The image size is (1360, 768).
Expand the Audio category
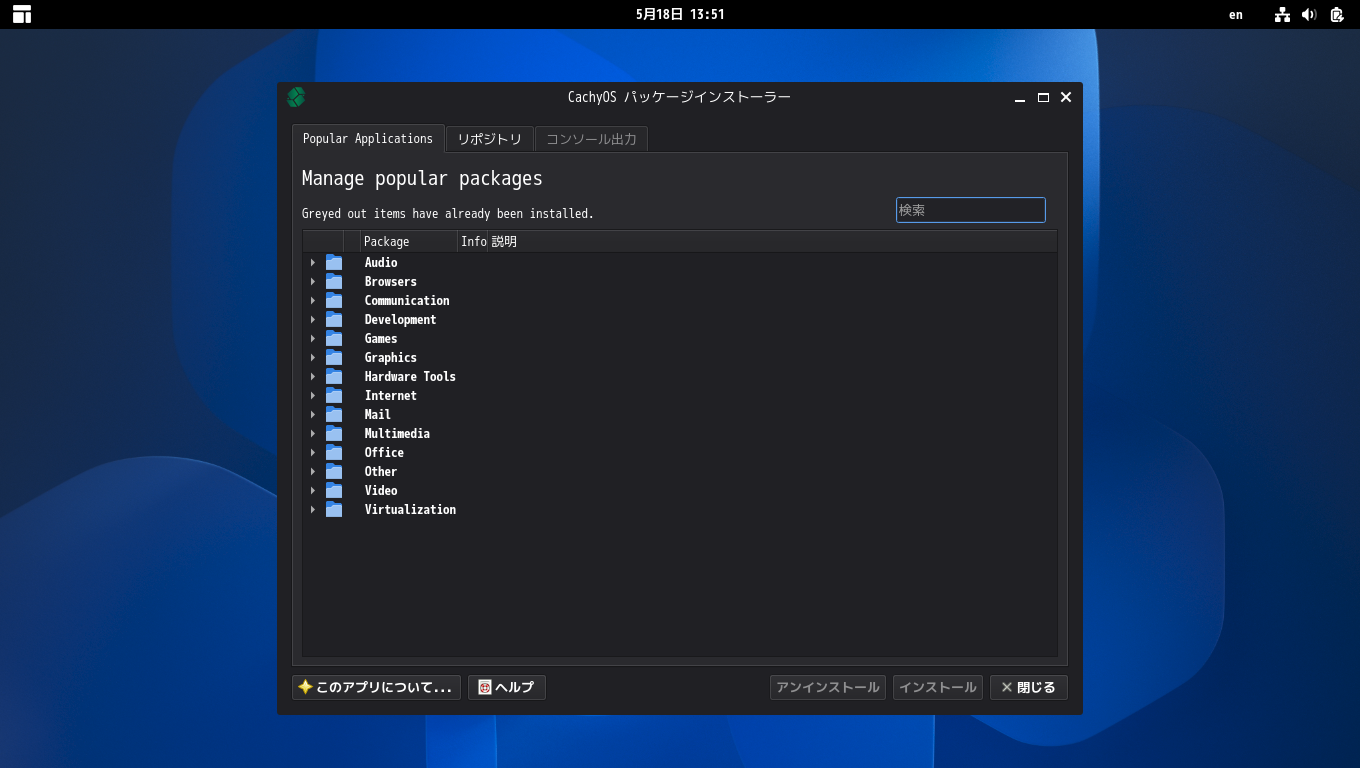point(313,262)
